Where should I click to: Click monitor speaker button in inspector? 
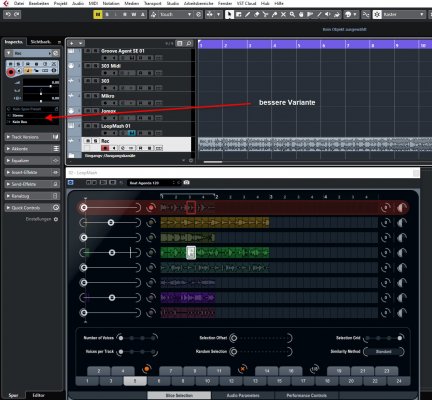(x=19, y=71)
